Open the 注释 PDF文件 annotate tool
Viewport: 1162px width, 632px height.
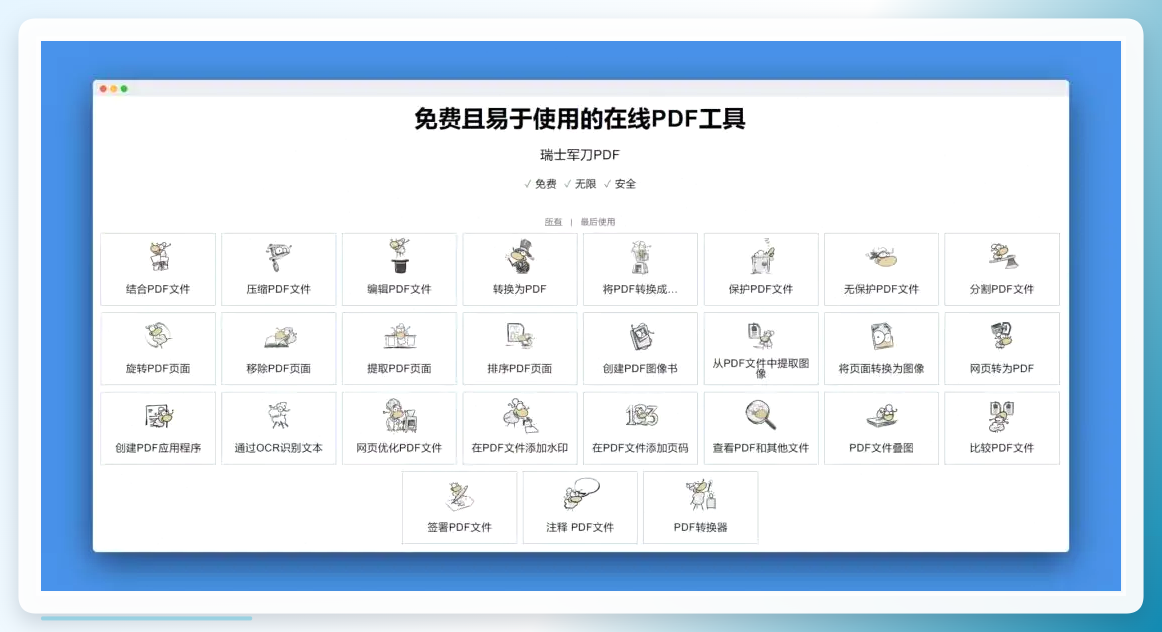[x=580, y=508]
